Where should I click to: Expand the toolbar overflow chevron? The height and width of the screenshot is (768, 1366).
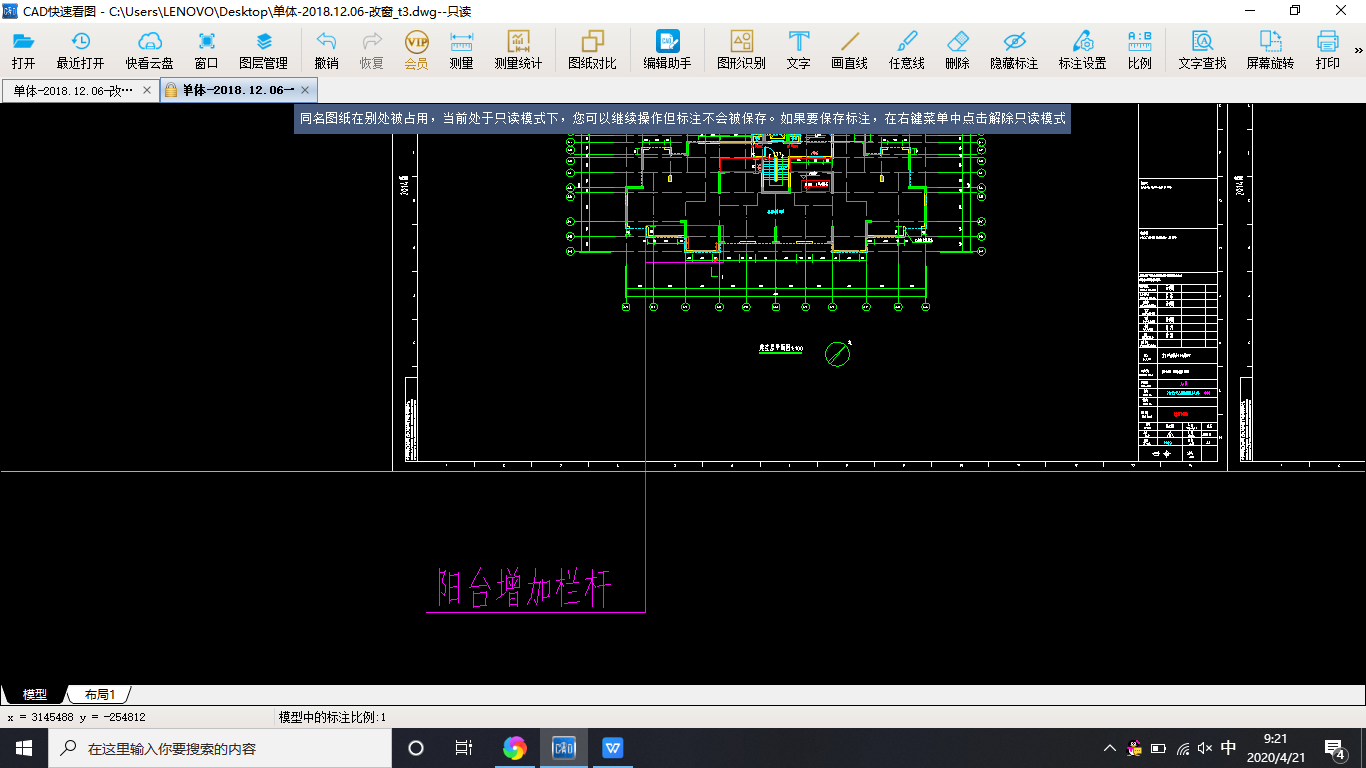point(1358,50)
